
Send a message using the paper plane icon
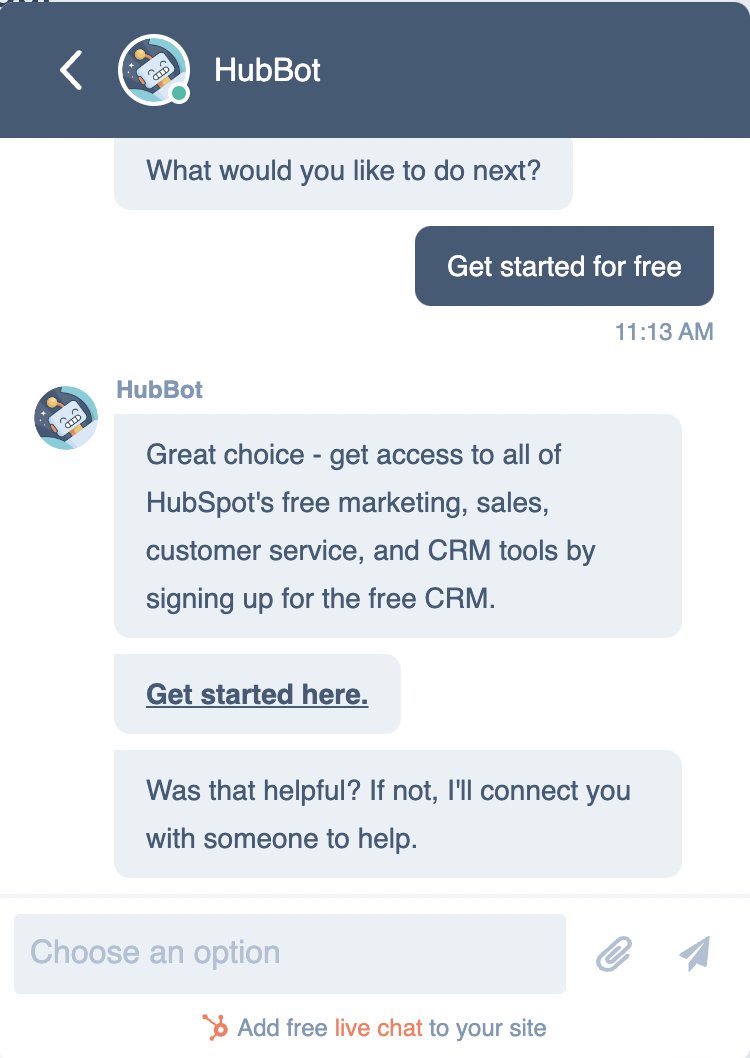coord(694,954)
